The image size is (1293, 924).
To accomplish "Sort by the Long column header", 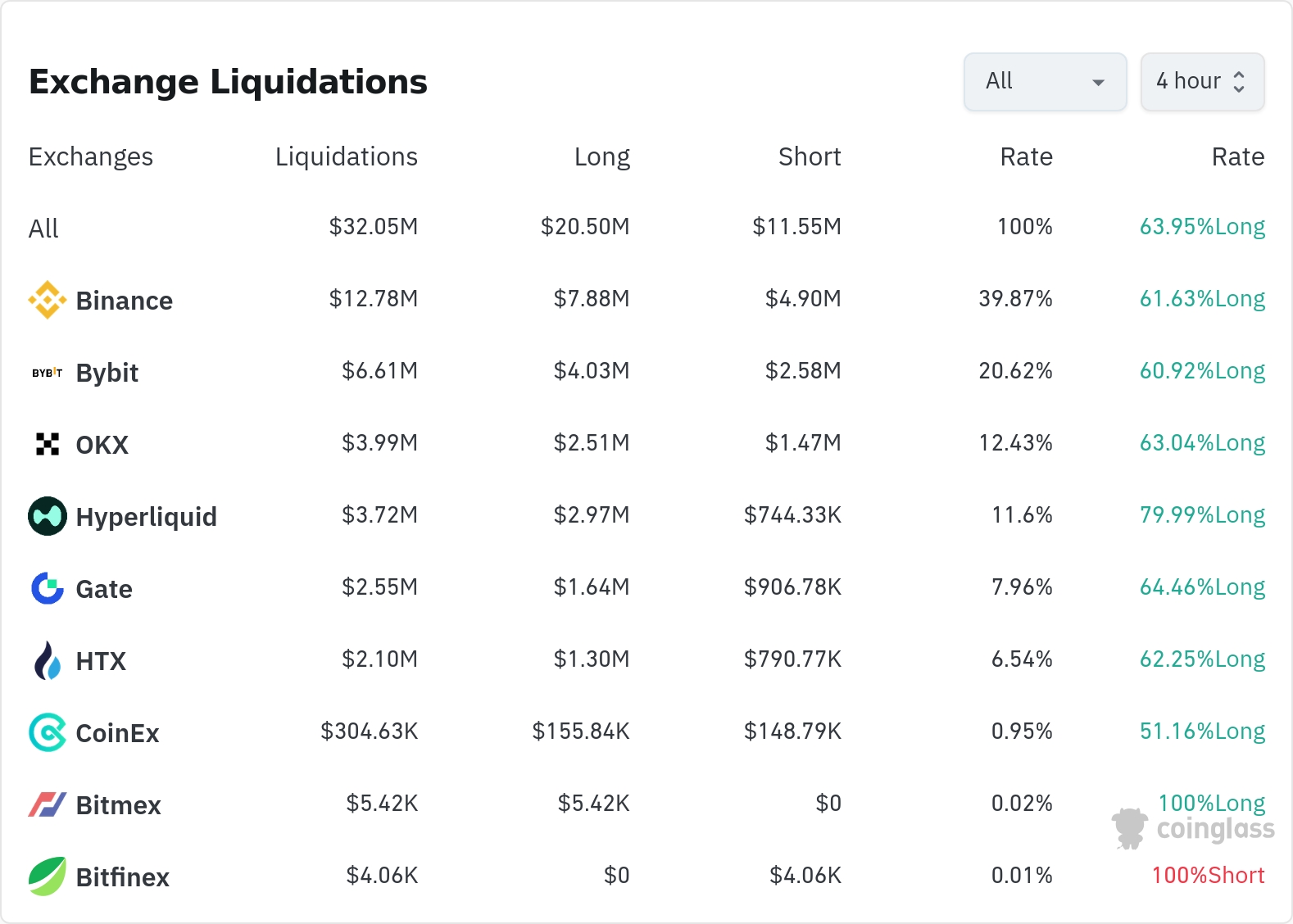I will pos(601,156).
